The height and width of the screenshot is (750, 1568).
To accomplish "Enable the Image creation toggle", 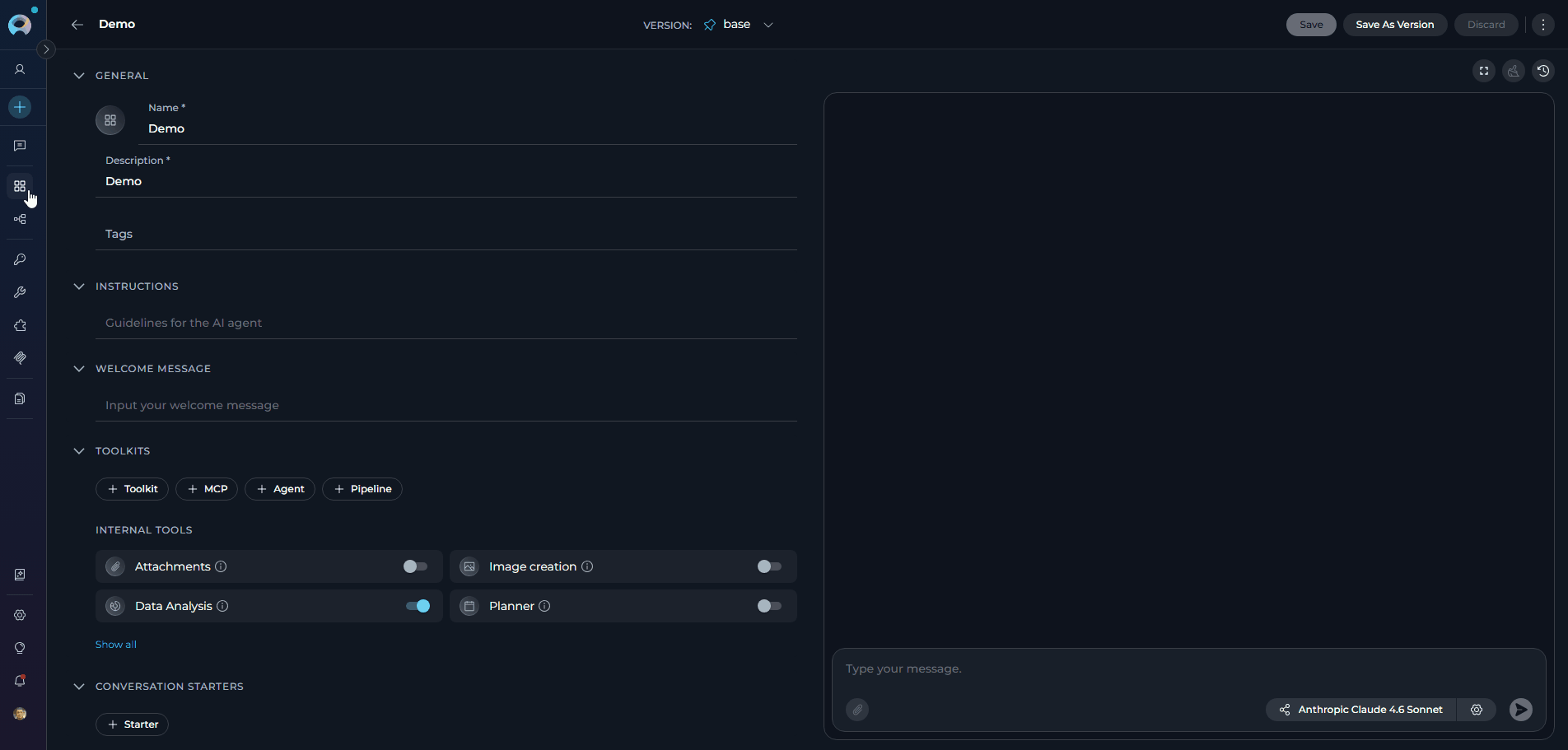I will coord(770,566).
